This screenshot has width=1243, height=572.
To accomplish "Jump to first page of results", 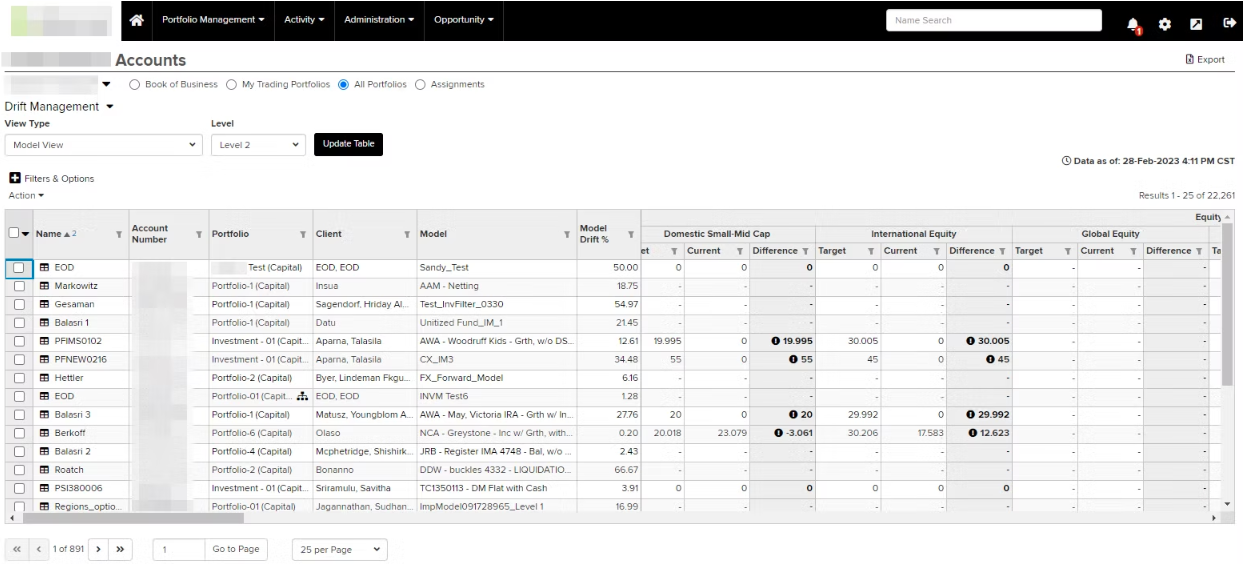I will tap(17, 550).
